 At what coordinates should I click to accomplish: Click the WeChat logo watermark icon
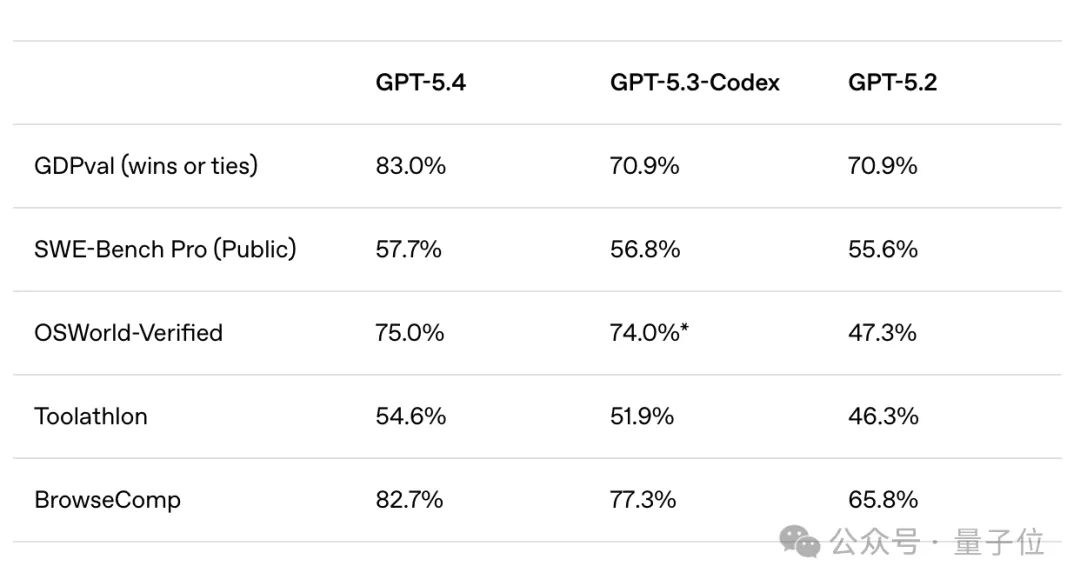coord(800,542)
